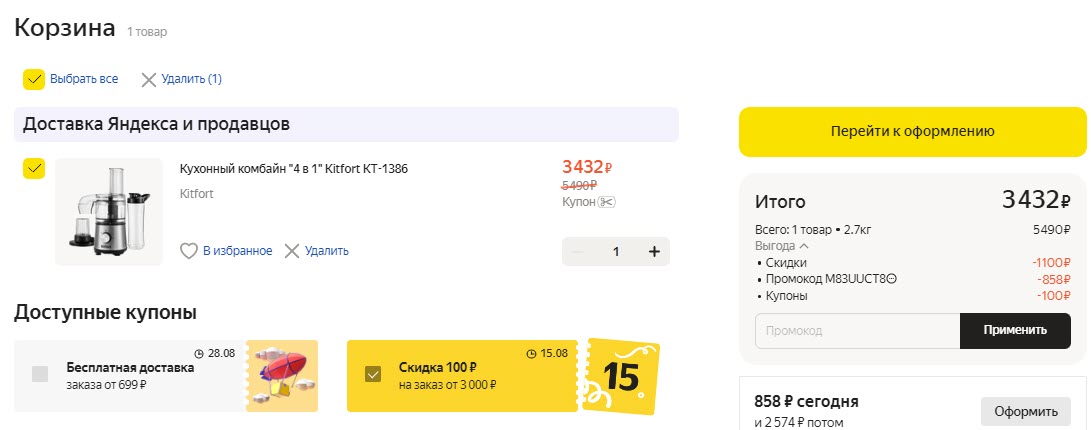Open the food processor product thumbnail
Screen dimensions: 1091x430
(109, 211)
